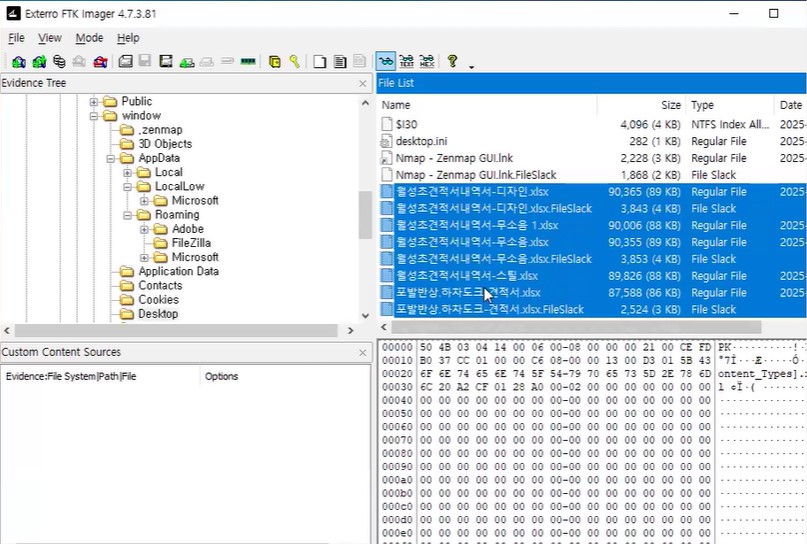Open the Mode menu
The height and width of the screenshot is (544, 807).
coord(89,38)
